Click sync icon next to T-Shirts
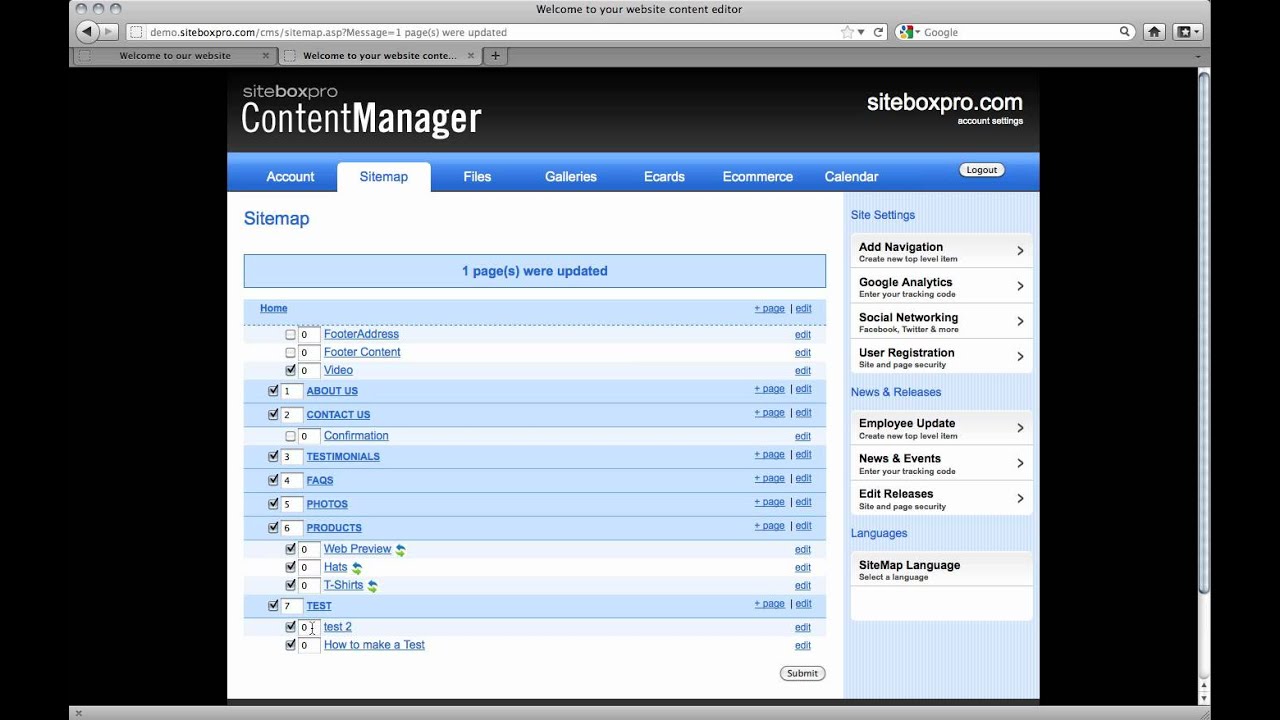Screen dimensions: 1280x720 [373, 586]
